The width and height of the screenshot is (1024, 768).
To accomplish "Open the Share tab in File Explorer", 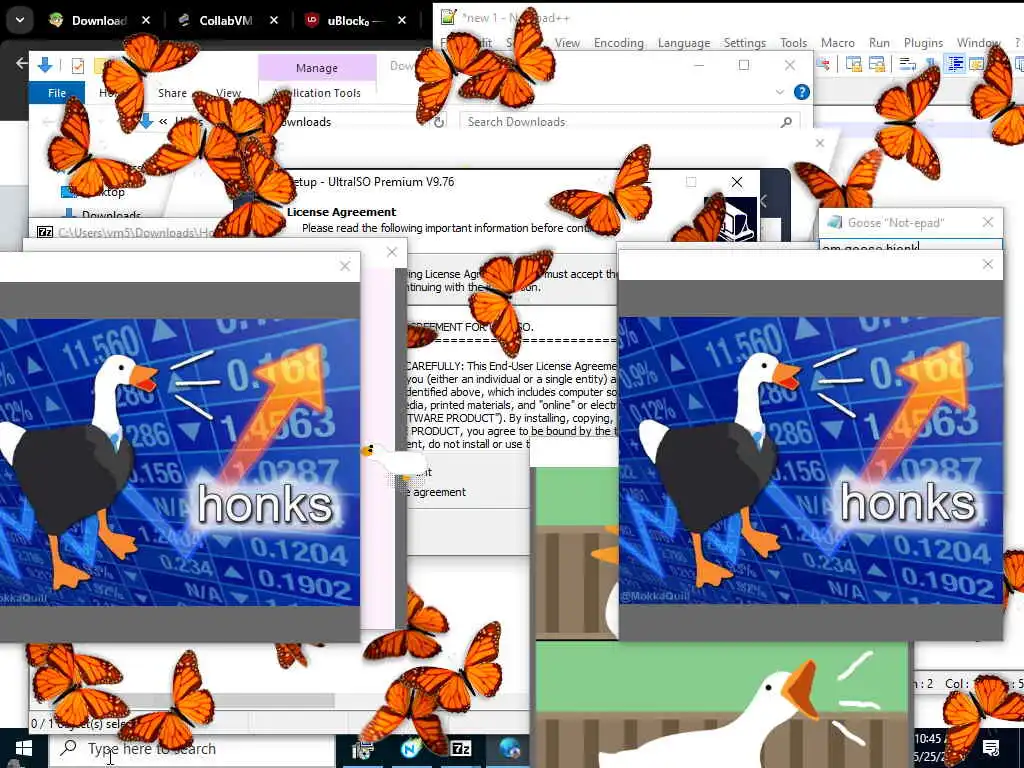I will (172, 93).
